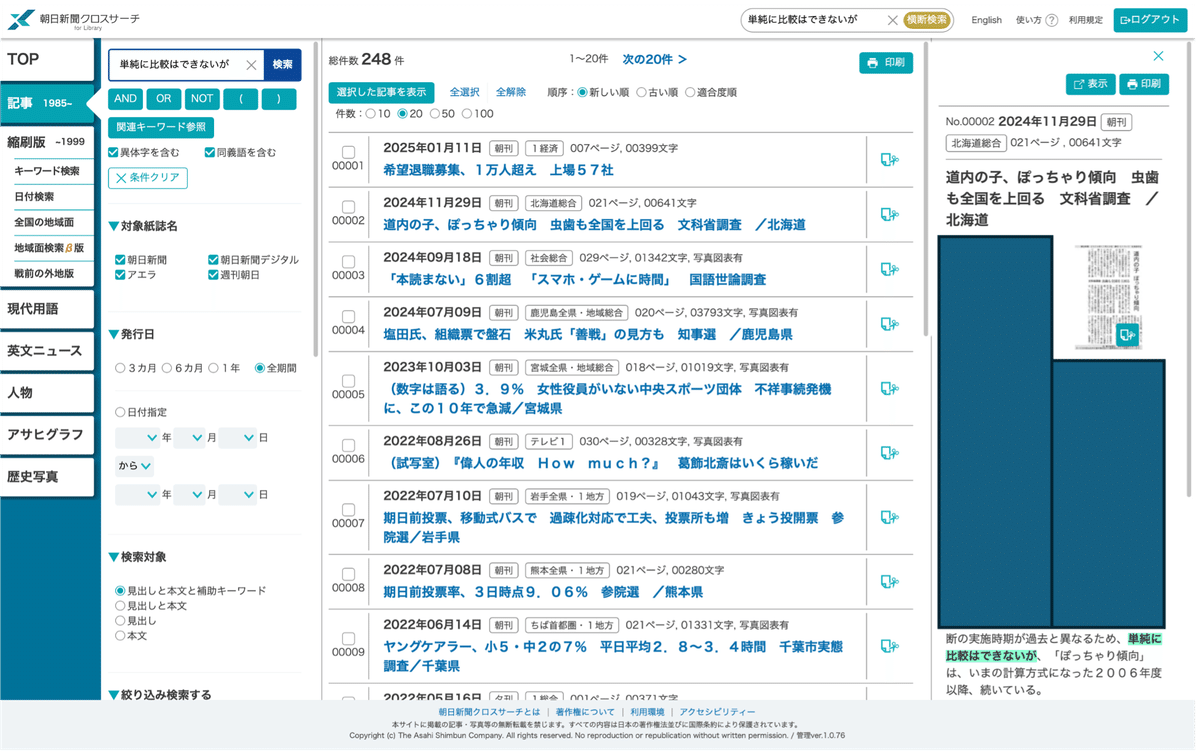
Task: Sort by 適合度順 radio button
Action: pyautogui.click(x=690, y=93)
